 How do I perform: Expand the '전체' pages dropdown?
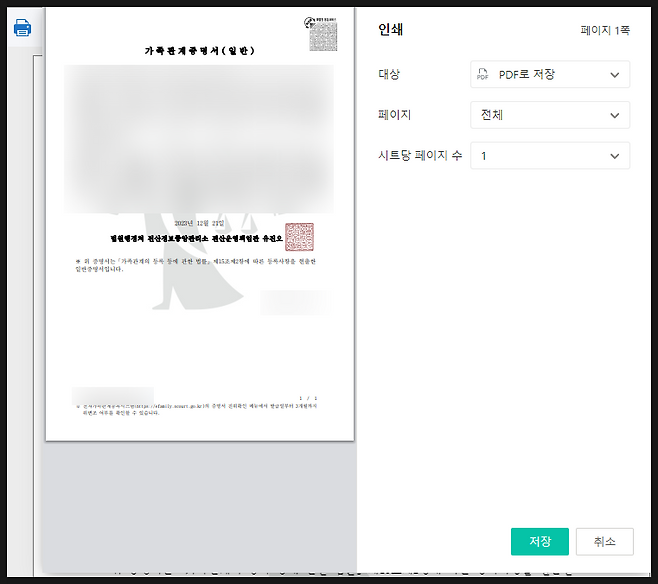click(549, 116)
